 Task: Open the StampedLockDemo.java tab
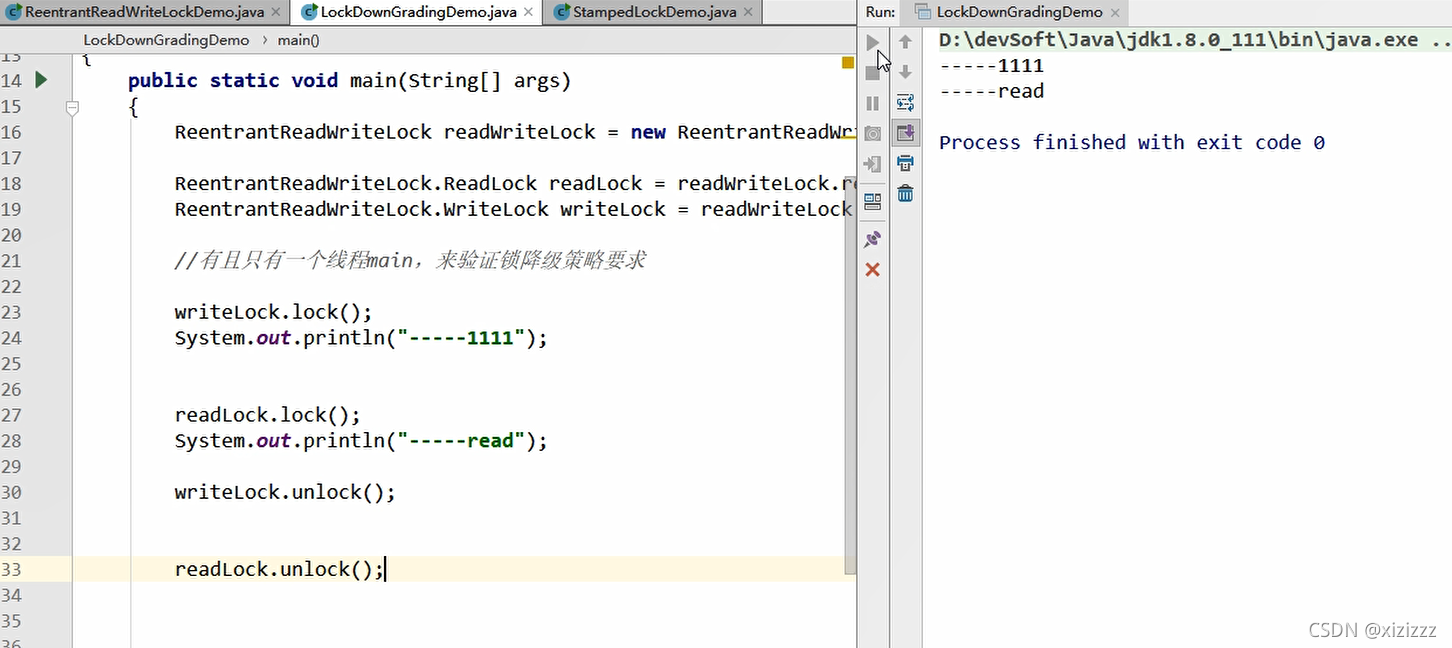pos(655,12)
